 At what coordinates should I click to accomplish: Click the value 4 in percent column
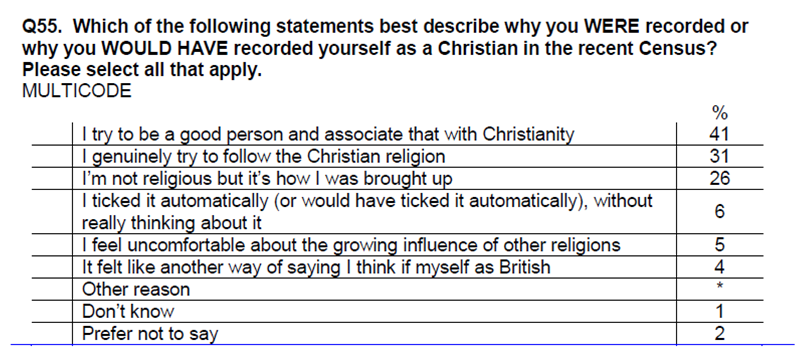click(719, 267)
